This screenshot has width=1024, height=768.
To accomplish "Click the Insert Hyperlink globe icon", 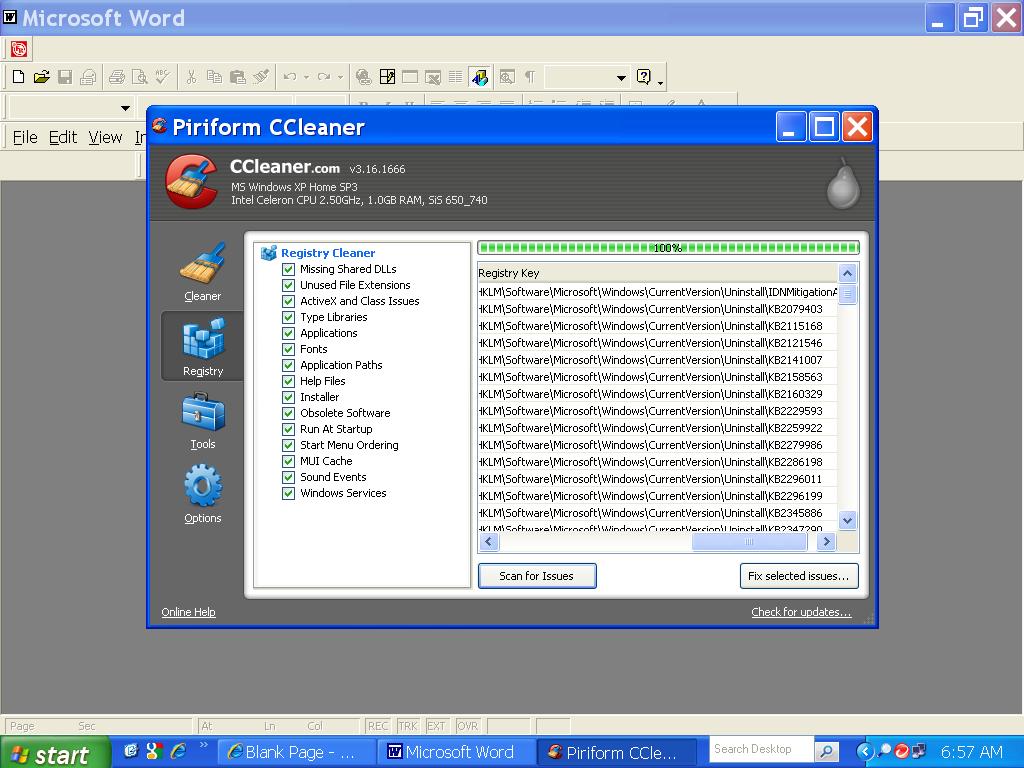I will tap(364, 77).
